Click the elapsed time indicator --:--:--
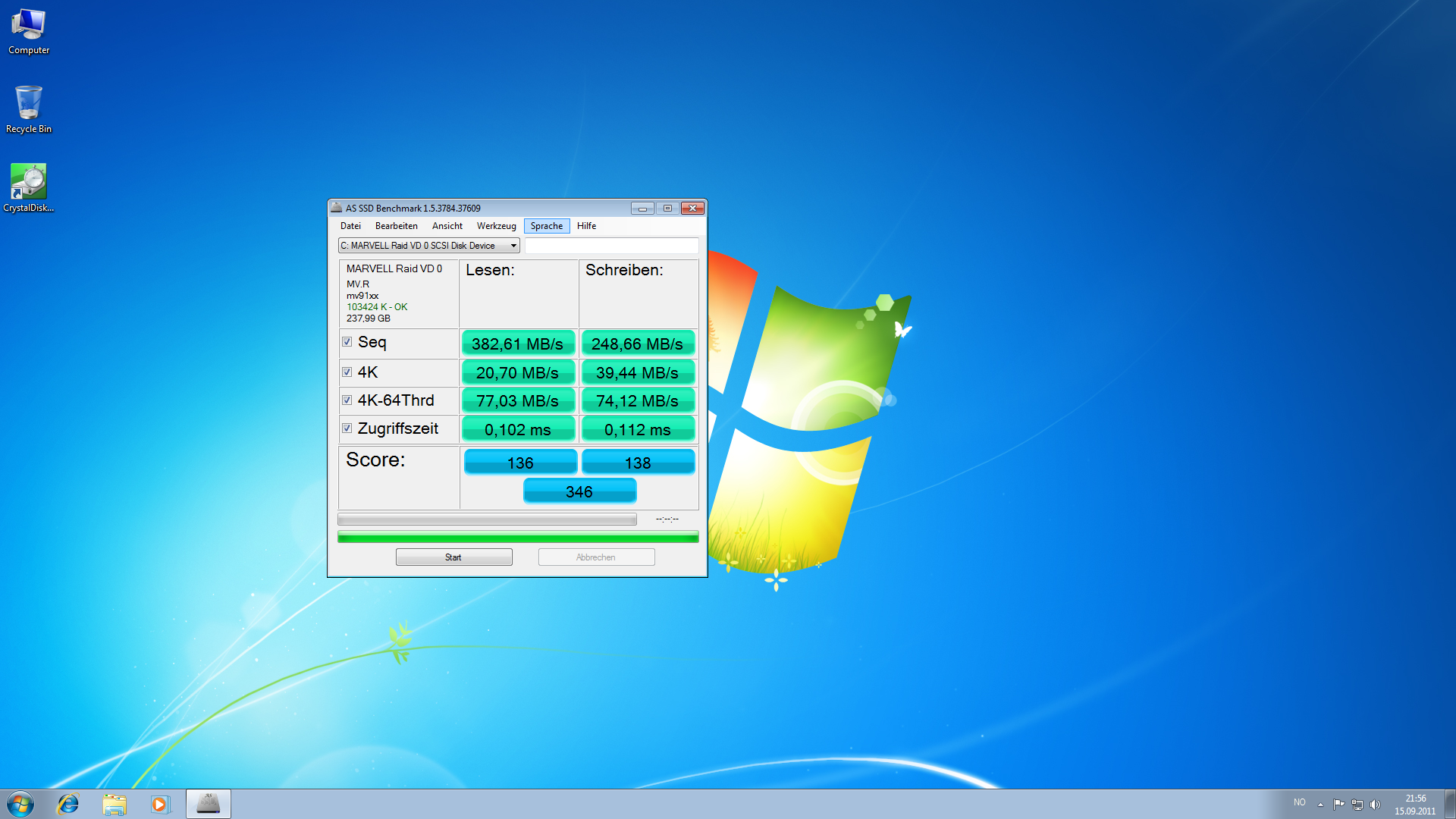This screenshot has height=819, width=1456. [x=667, y=519]
